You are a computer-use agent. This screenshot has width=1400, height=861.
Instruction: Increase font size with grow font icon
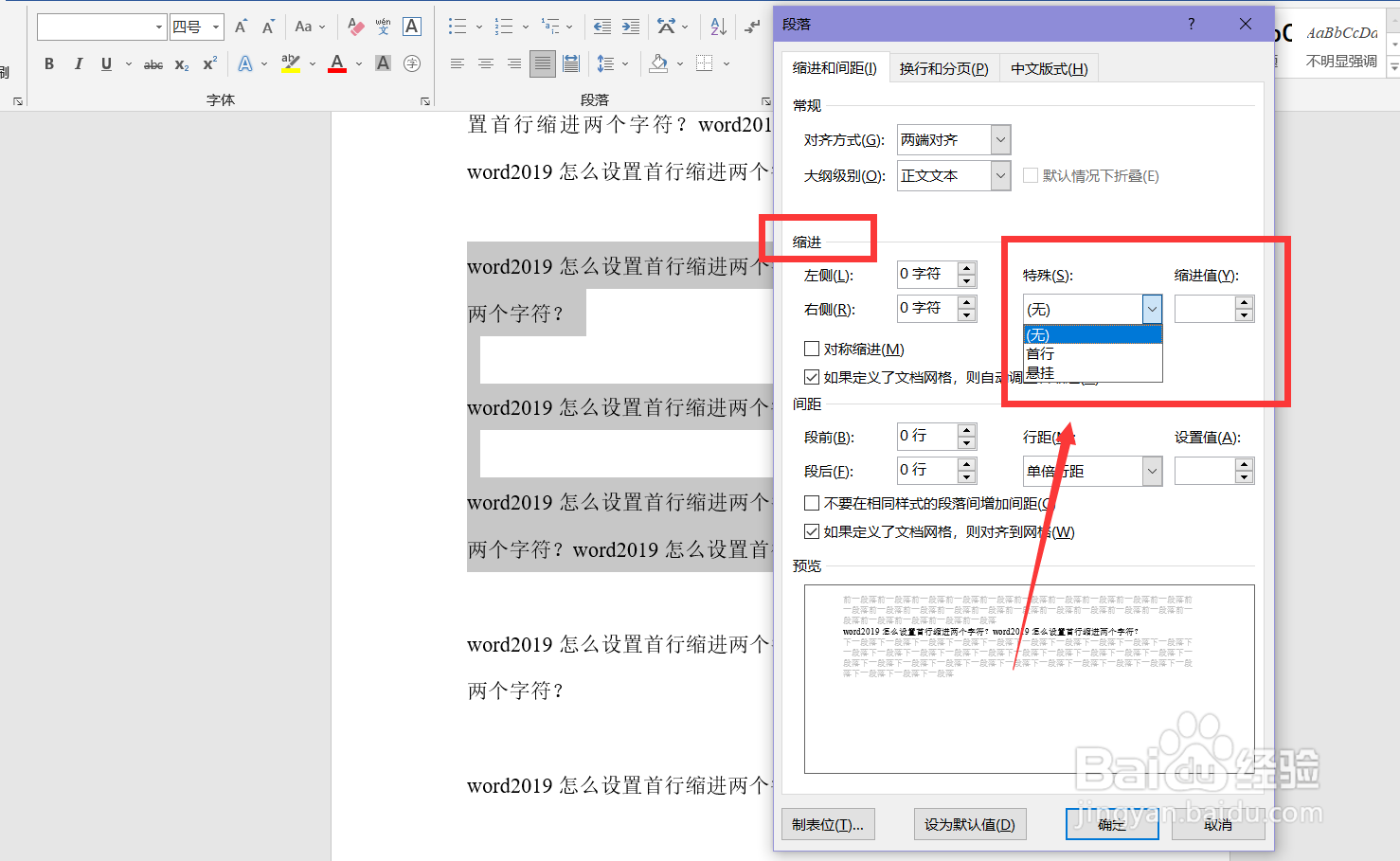(242, 27)
